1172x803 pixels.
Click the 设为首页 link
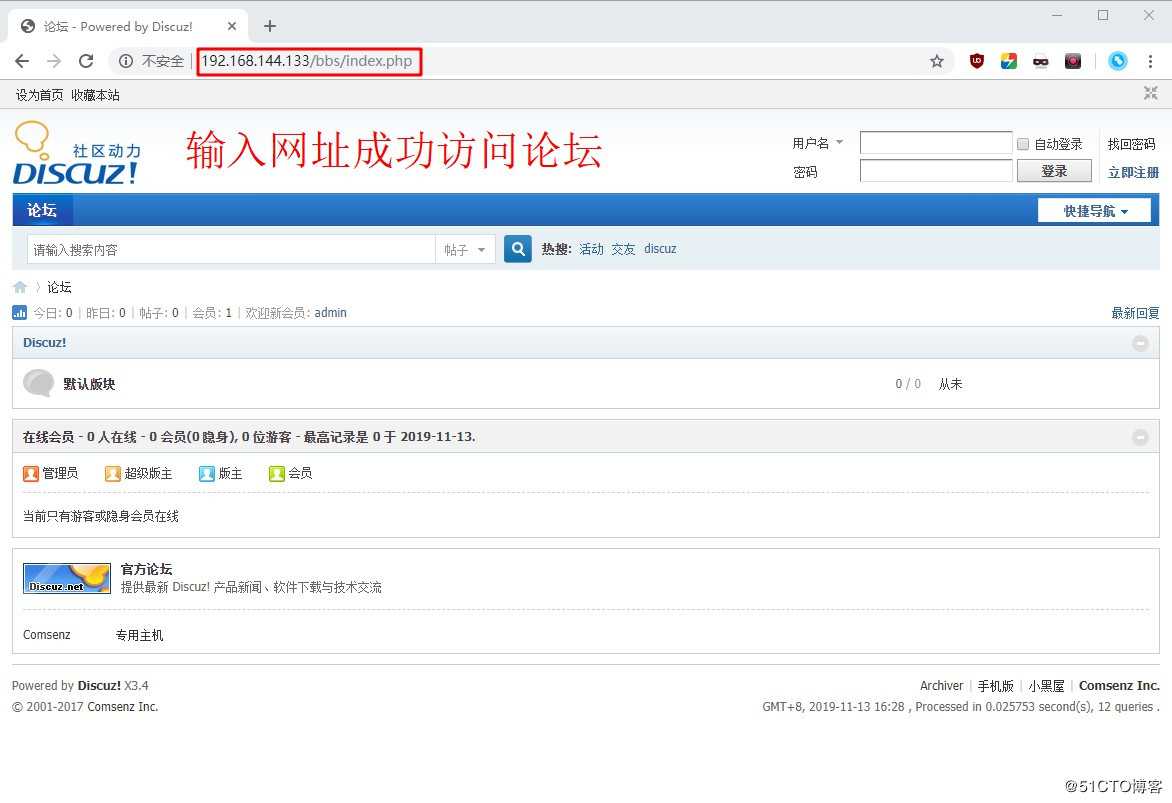click(x=40, y=95)
